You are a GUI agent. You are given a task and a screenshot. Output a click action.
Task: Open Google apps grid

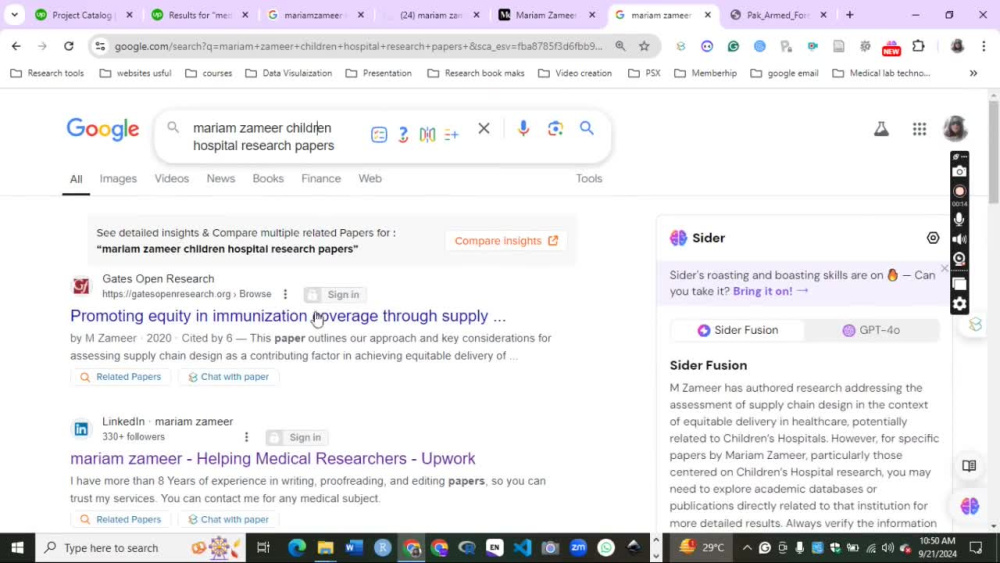click(919, 129)
